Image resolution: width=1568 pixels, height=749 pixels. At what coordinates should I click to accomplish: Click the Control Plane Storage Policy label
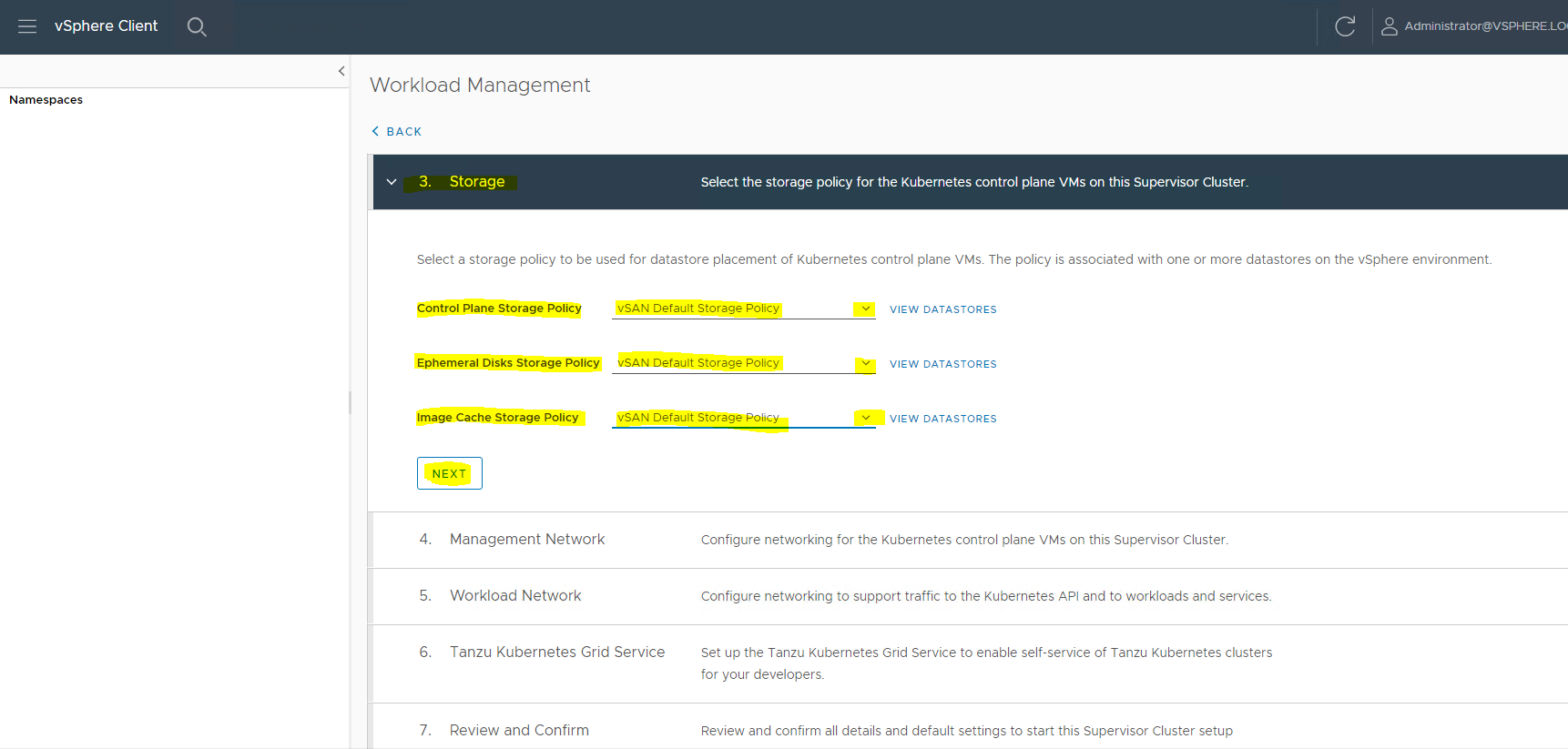499,309
